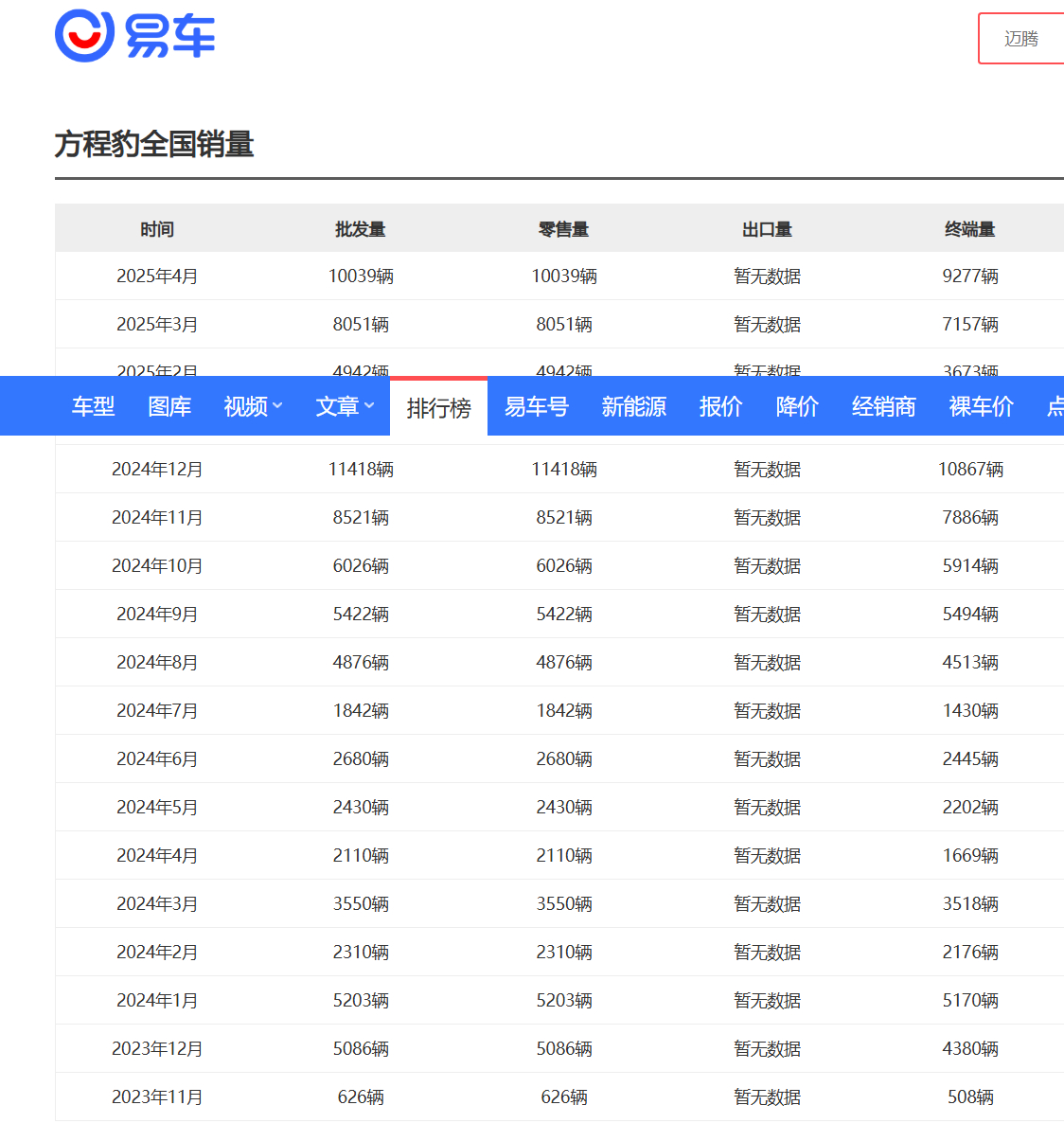Select the 2025年4月 row date

pyautogui.click(x=157, y=276)
